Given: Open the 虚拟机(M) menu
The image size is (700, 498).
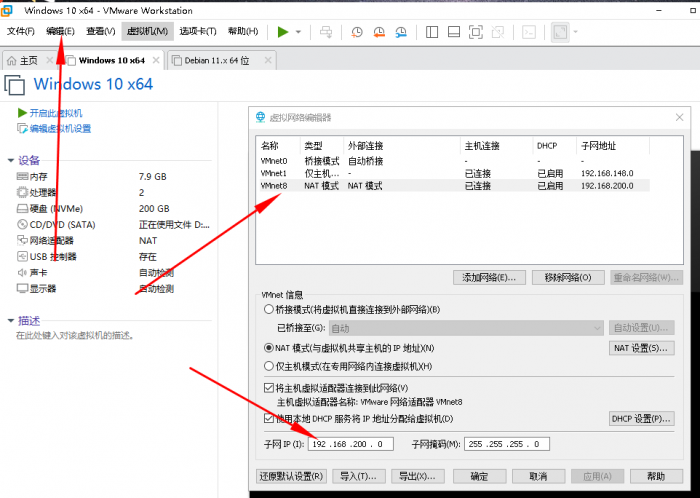Looking at the screenshot, I should (x=147, y=31).
